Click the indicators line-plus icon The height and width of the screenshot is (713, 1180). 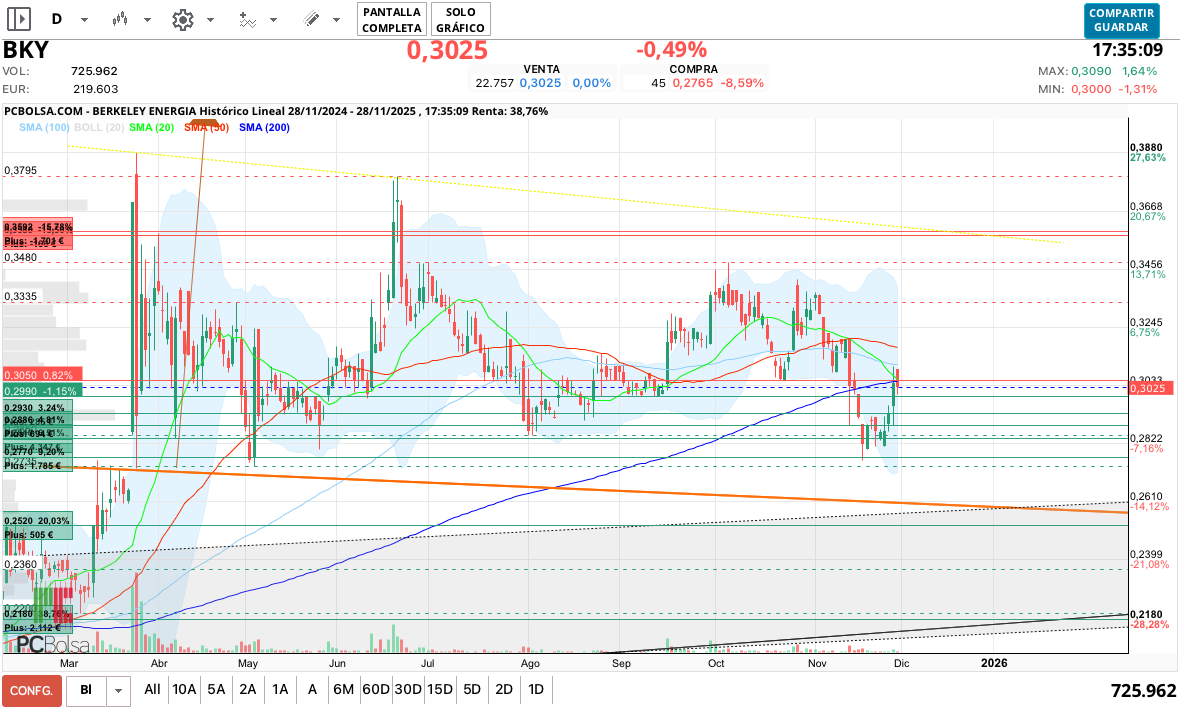248,19
